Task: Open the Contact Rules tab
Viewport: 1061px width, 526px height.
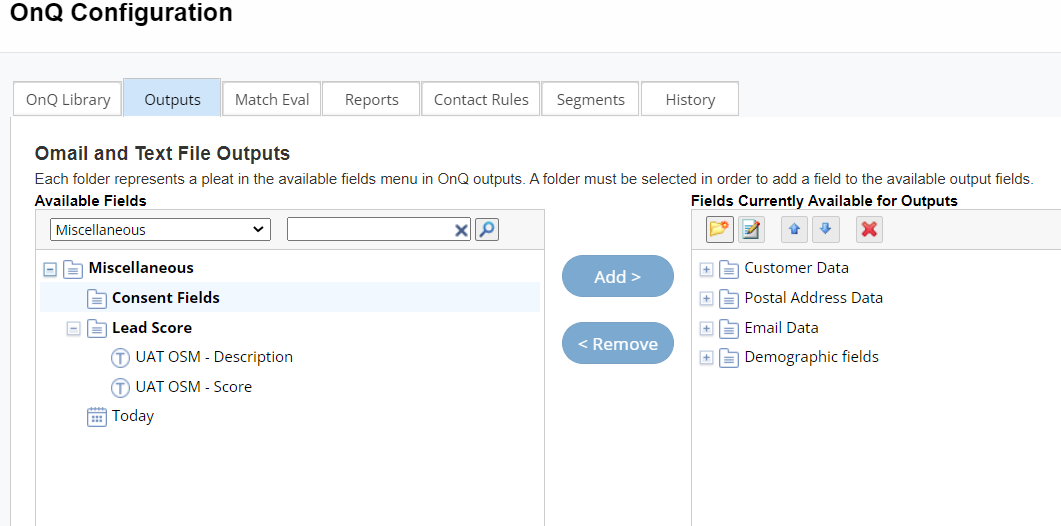Action: click(481, 99)
